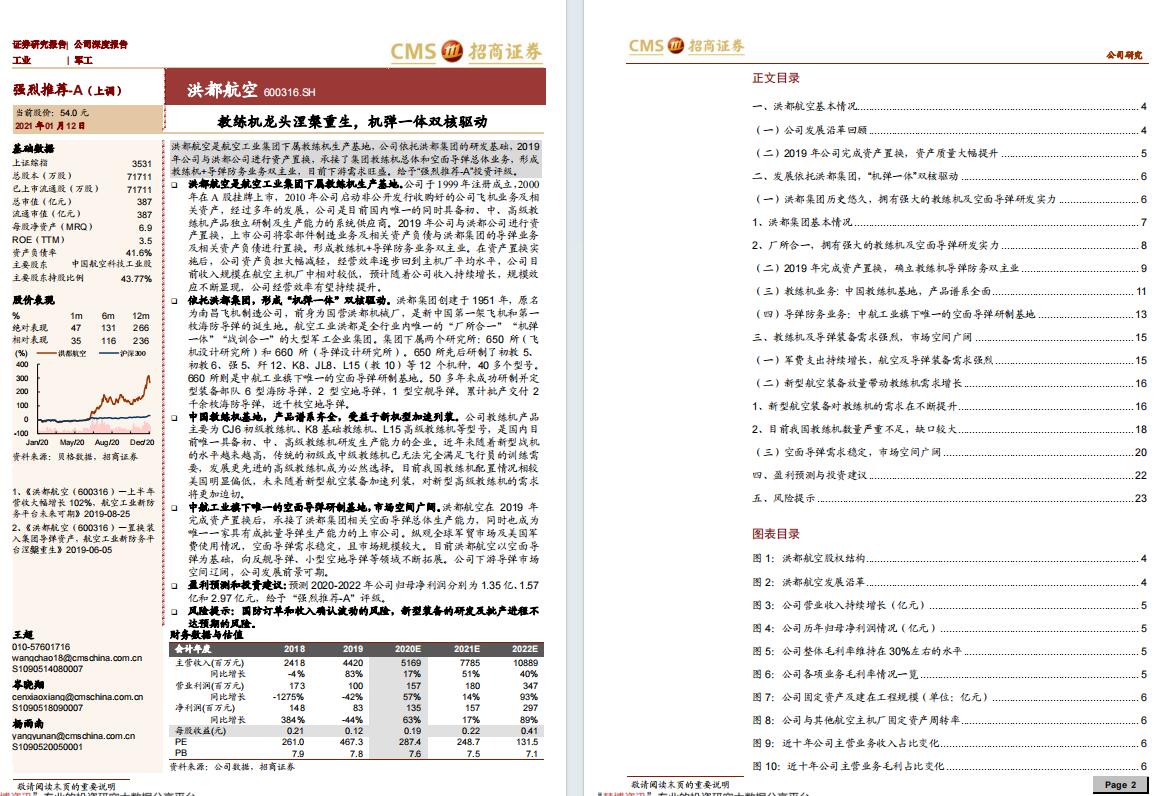The image size is (1159, 796).
Task: Open contents entry 五、风险提示
Action: tap(949, 498)
